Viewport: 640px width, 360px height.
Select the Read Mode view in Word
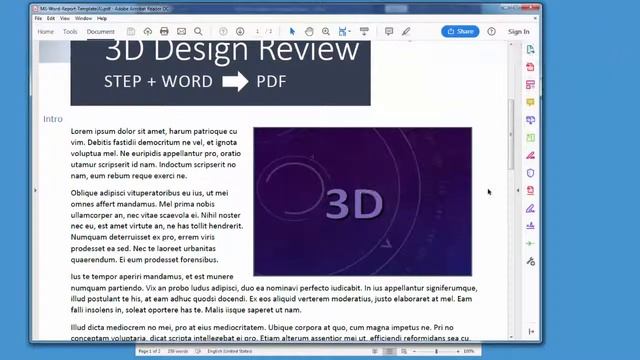[375, 351]
